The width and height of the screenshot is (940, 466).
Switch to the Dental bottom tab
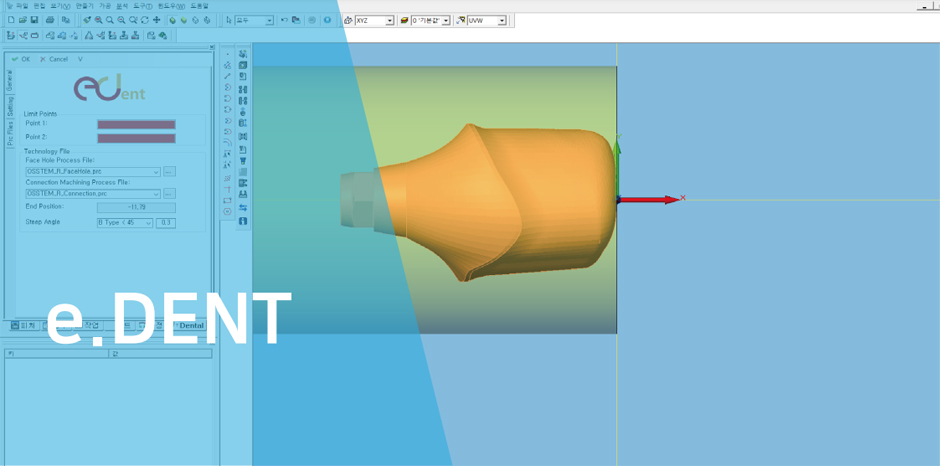coord(190,326)
